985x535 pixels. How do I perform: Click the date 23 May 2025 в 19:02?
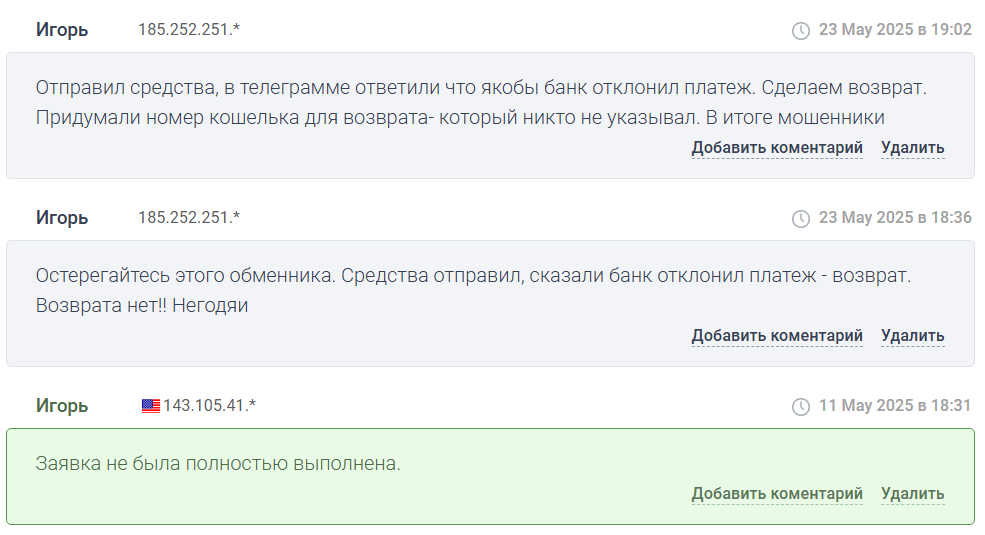pyautogui.click(x=895, y=30)
